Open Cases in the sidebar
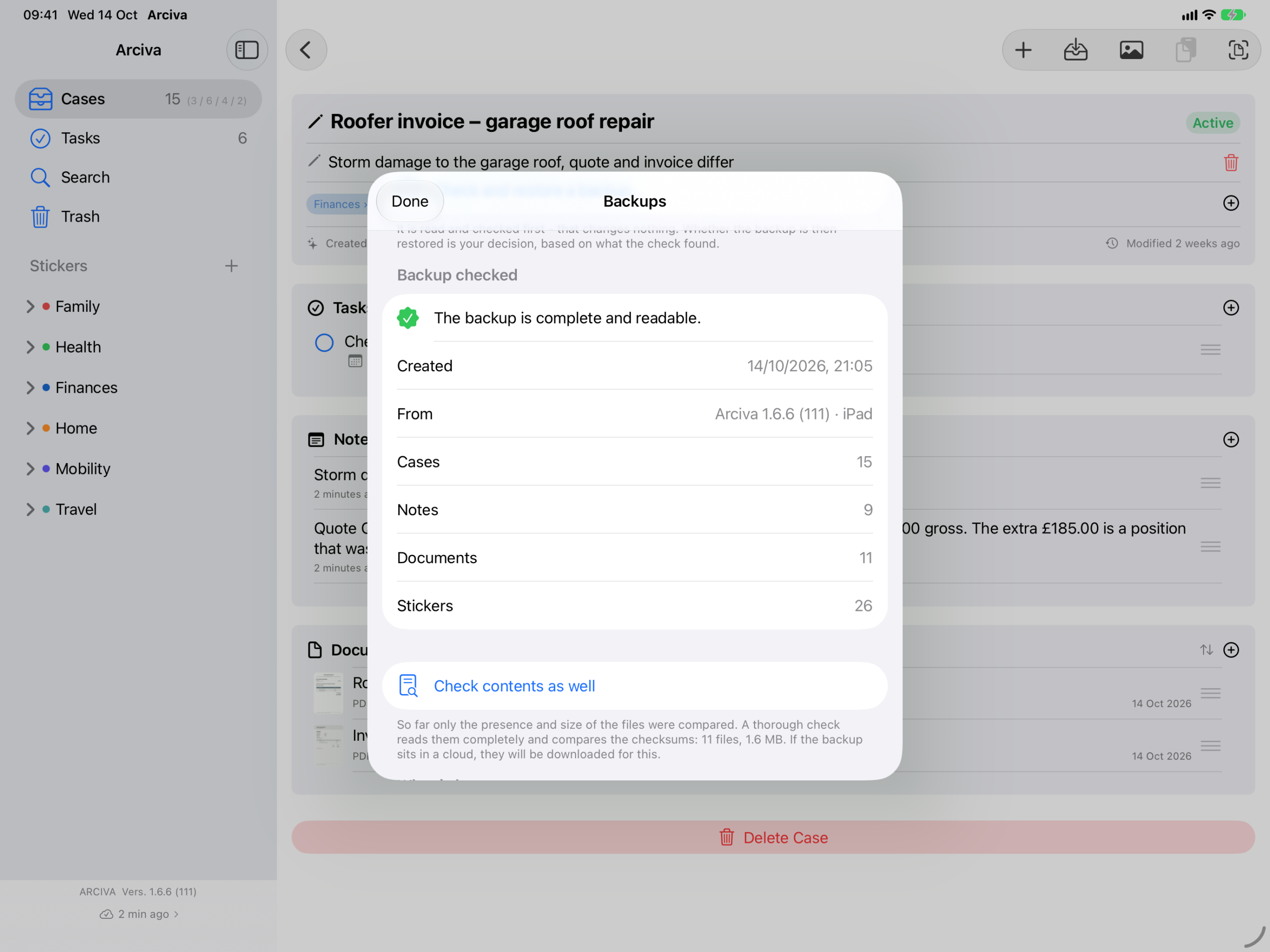The width and height of the screenshot is (1270, 952). [x=138, y=99]
